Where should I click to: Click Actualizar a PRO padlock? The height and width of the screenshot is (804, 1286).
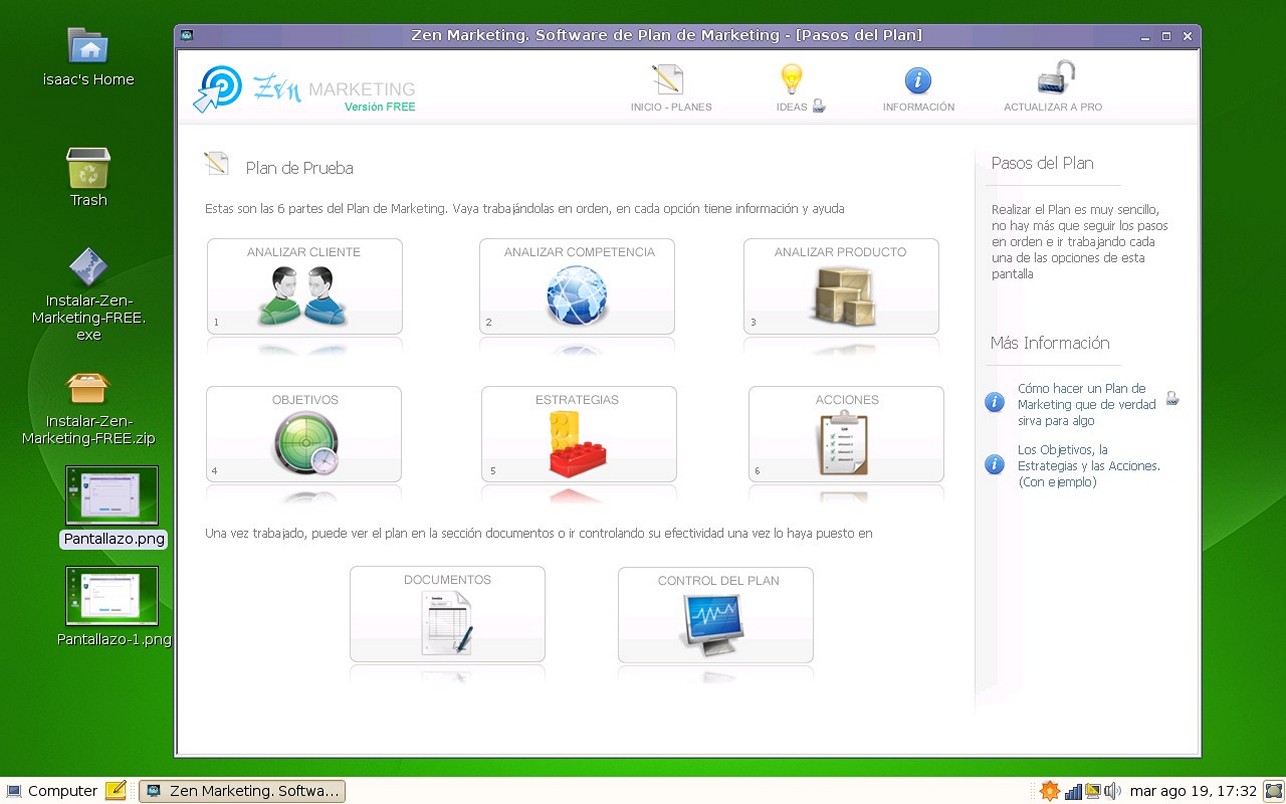coord(1053,87)
